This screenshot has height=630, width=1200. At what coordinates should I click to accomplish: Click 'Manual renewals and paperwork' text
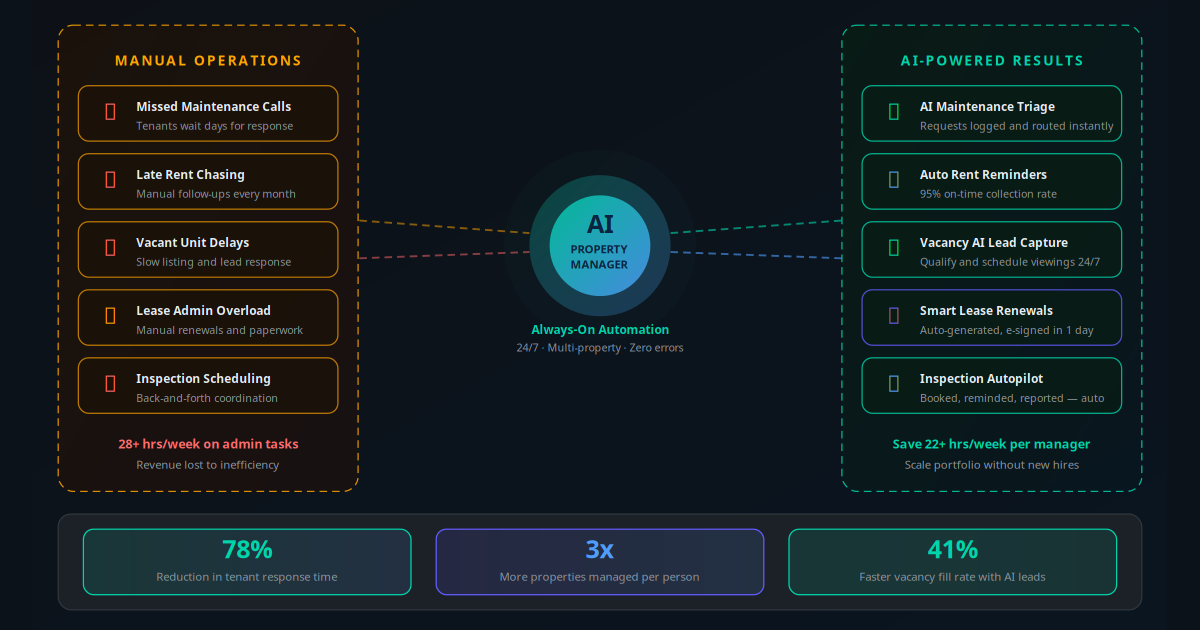pos(219,330)
